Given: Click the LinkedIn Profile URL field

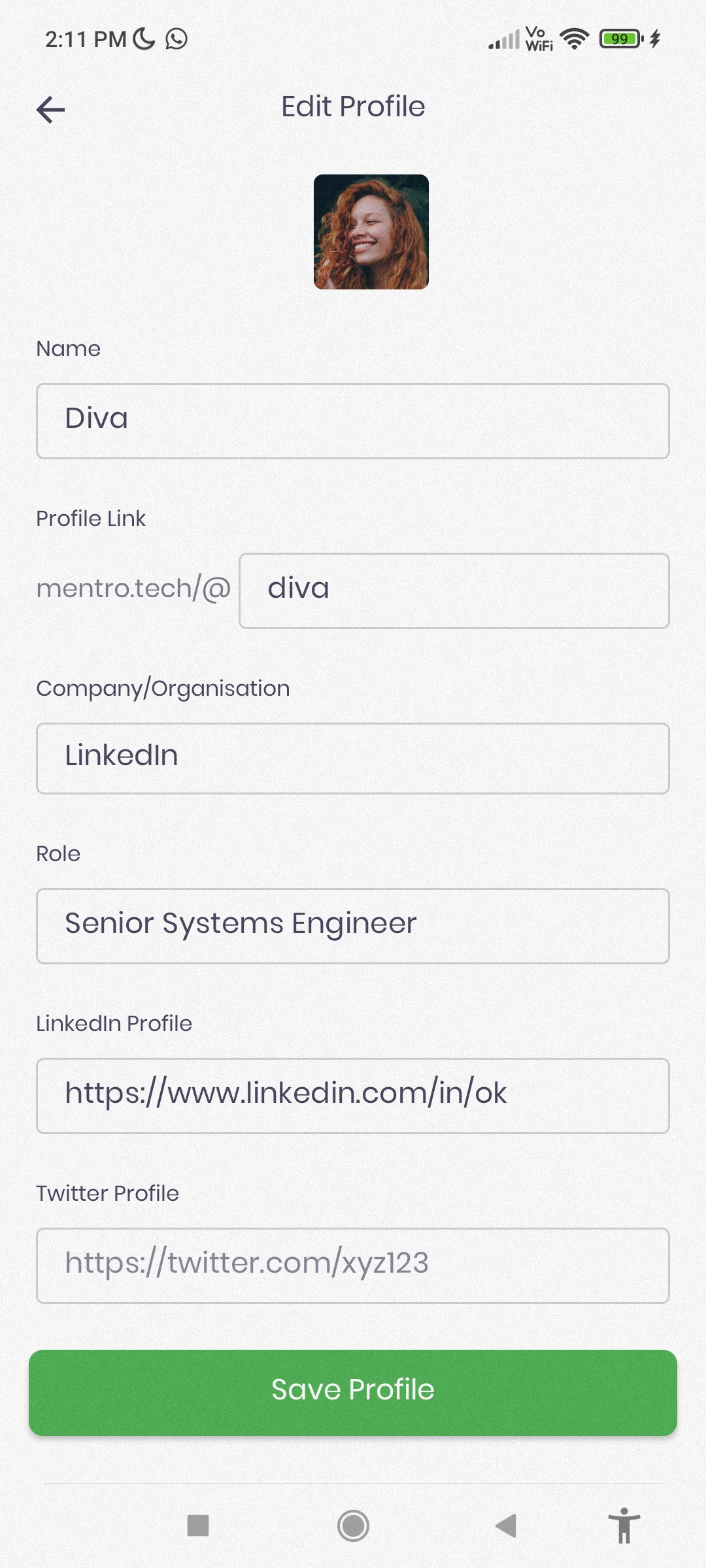Looking at the screenshot, I should tap(353, 1095).
